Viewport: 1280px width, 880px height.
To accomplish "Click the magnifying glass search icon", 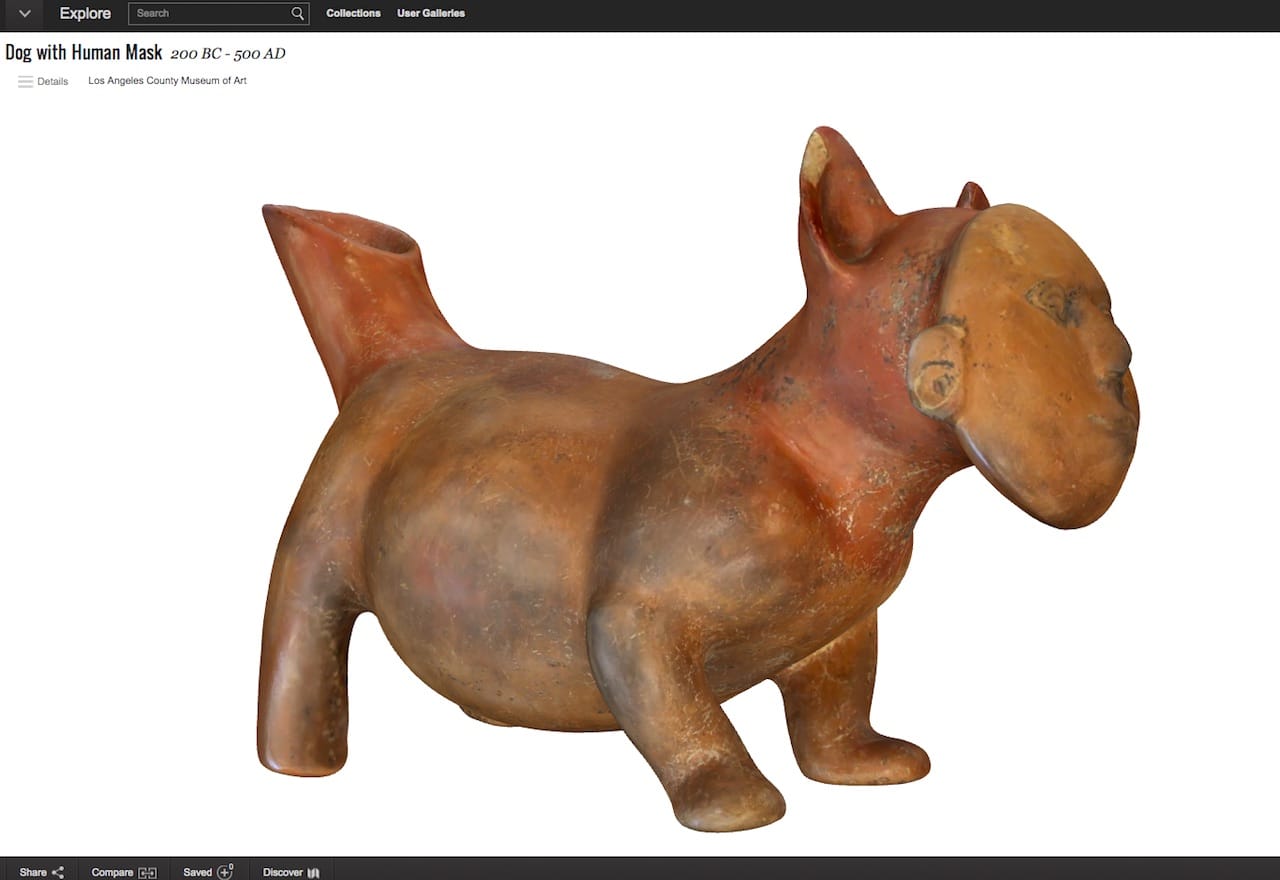I will pos(297,13).
